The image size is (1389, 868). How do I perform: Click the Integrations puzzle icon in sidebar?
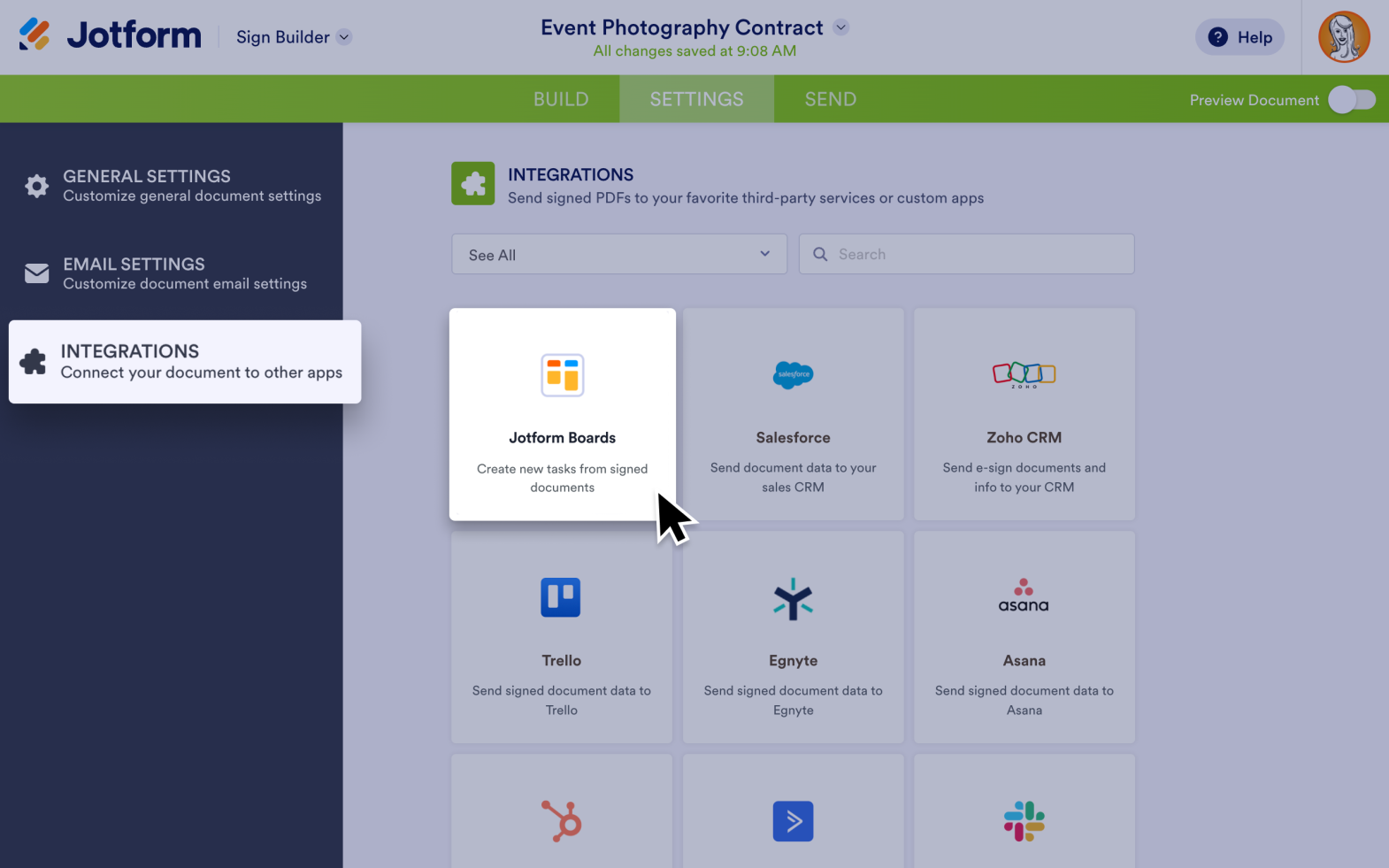pyautogui.click(x=34, y=361)
